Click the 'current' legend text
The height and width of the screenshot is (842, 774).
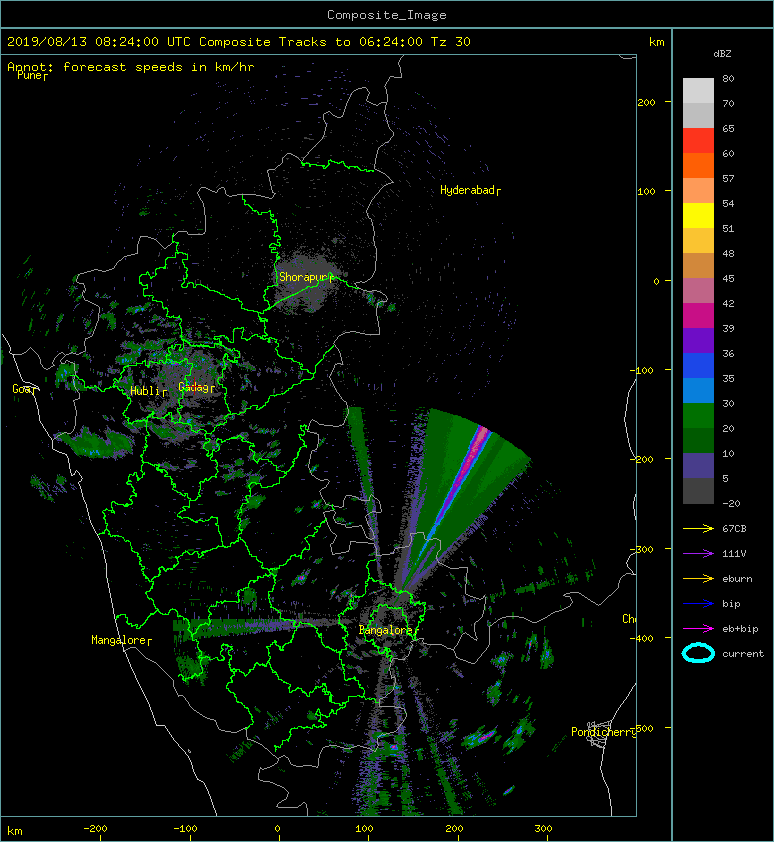743,654
